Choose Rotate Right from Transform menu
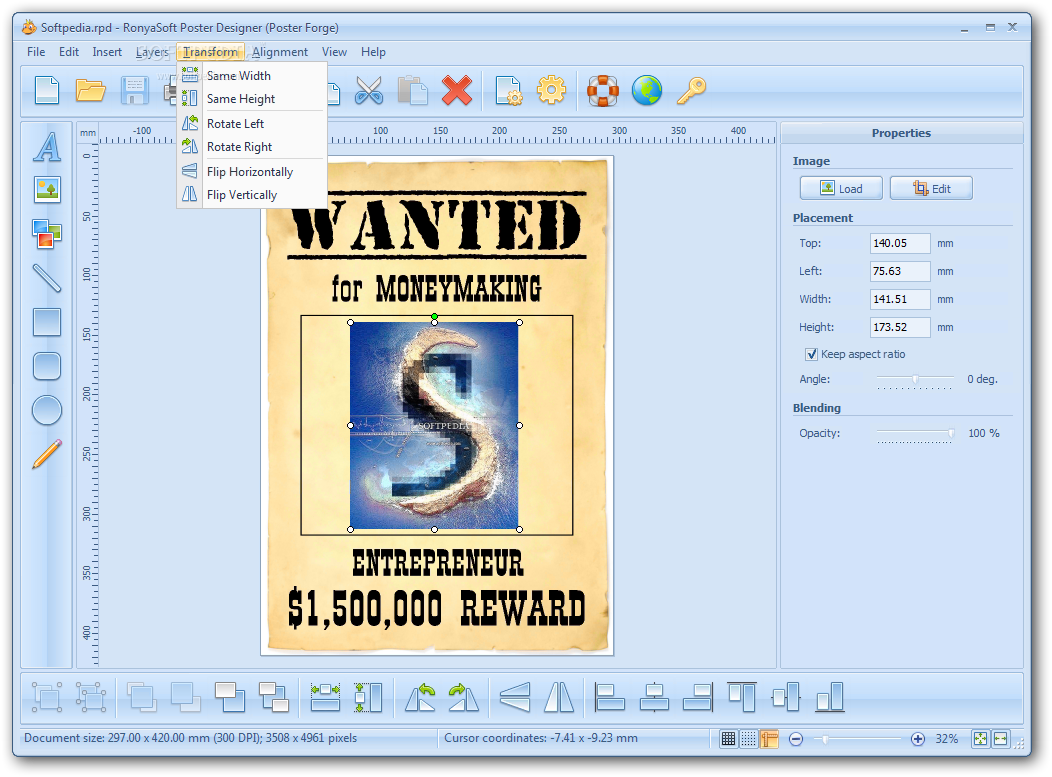This screenshot has width=1052, height=777. [x=252, y=147]
